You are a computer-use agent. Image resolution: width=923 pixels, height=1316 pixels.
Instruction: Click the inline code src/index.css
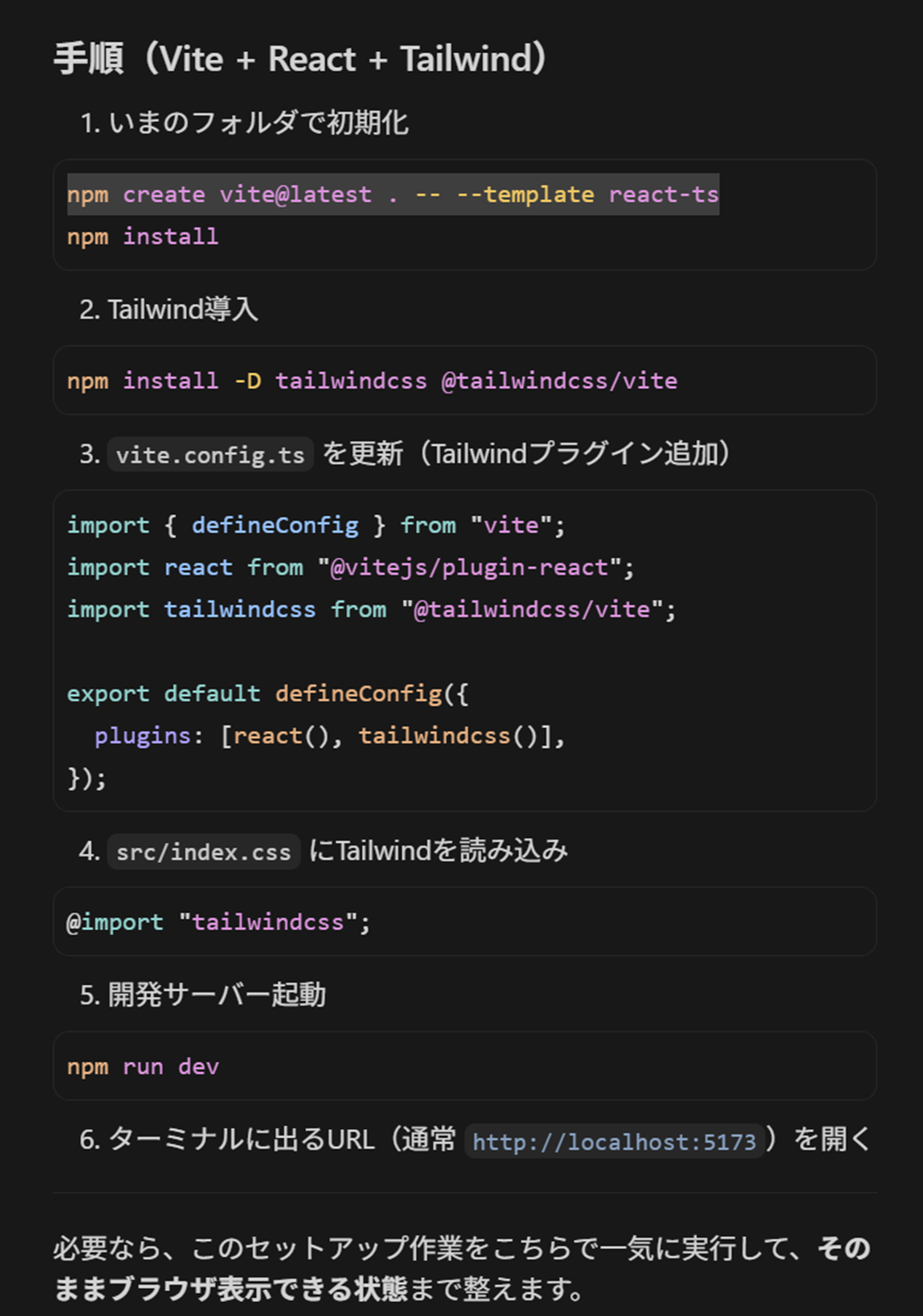tap(204, 852)
